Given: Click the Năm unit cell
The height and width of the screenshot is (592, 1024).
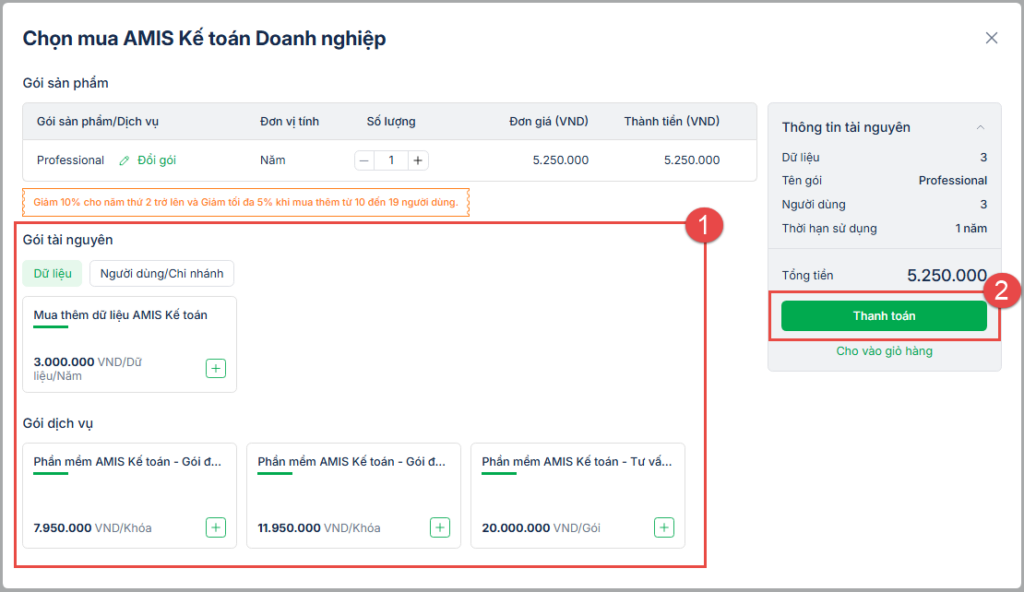Looking at the screenshot, I should [272, 160].
